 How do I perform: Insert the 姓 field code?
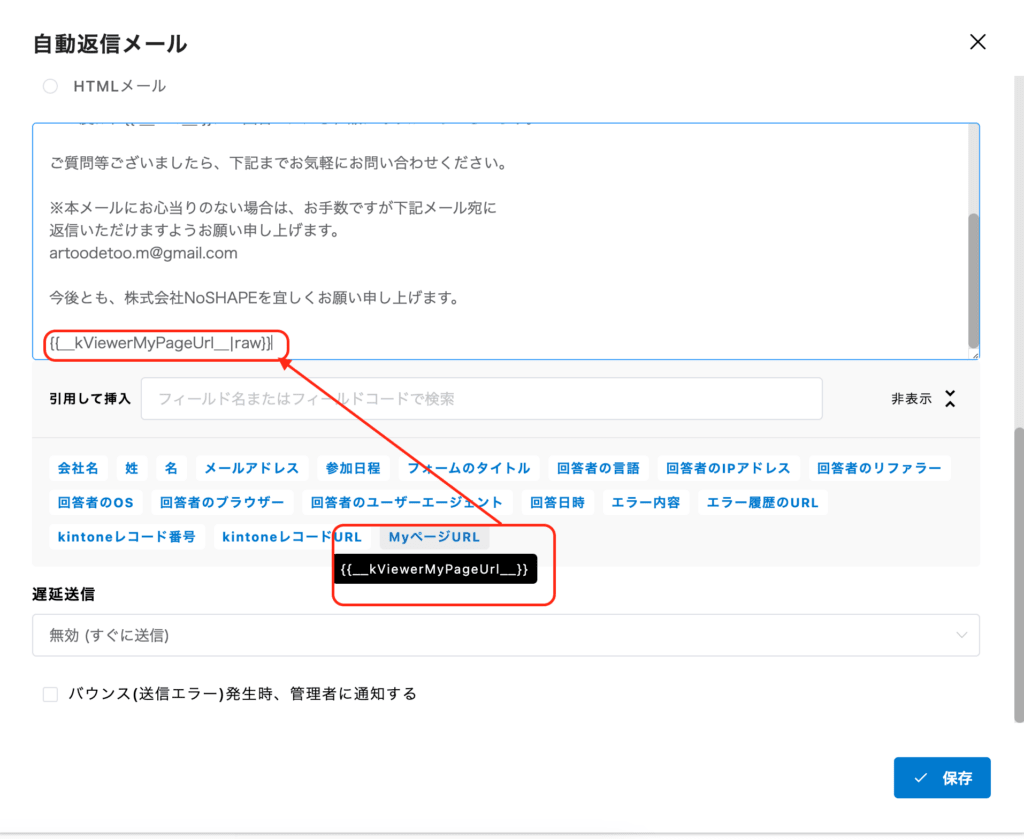pyautogui.click(x=131, y=467)
